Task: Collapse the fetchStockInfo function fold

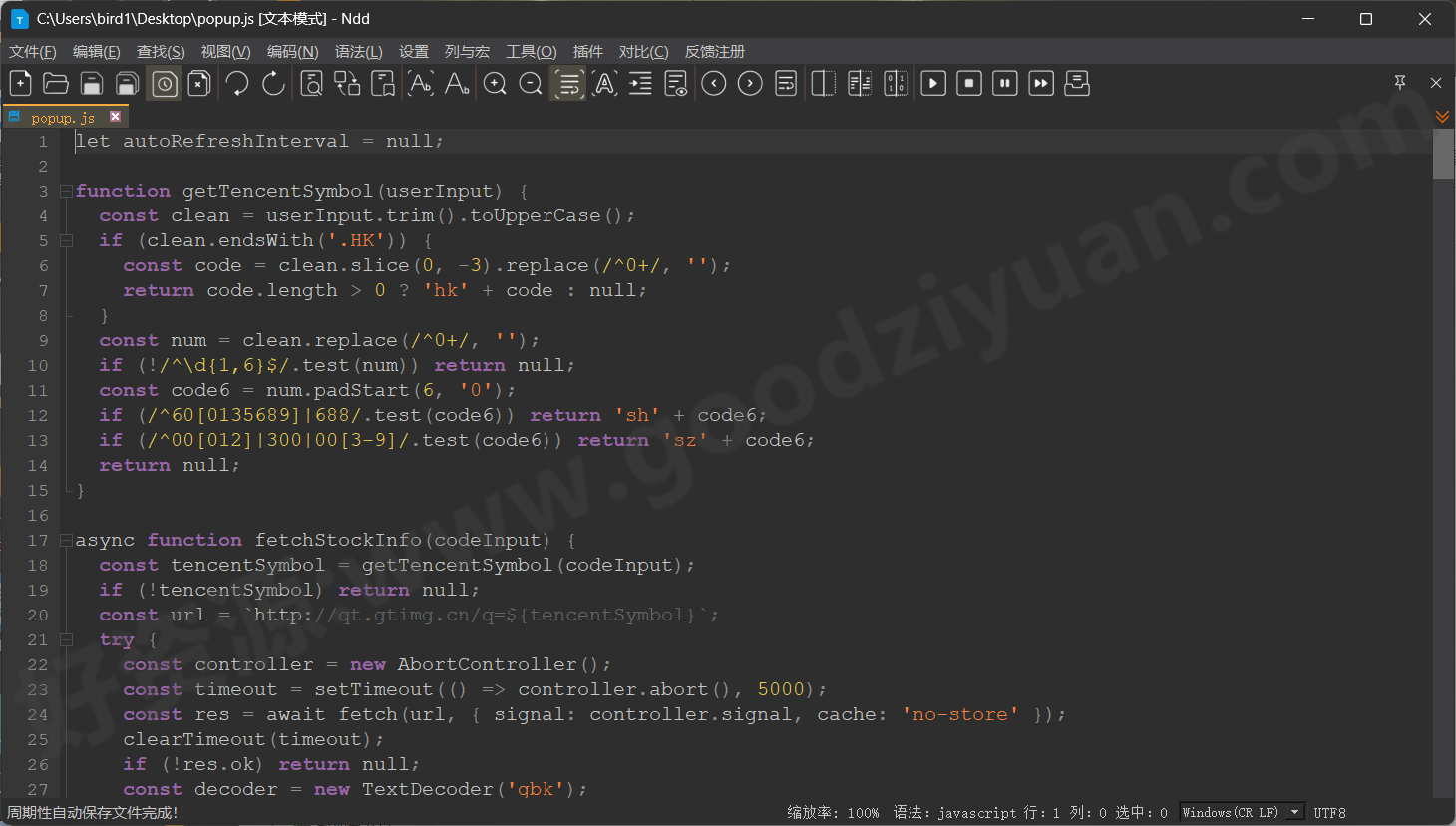Action: tap(66, 540)
